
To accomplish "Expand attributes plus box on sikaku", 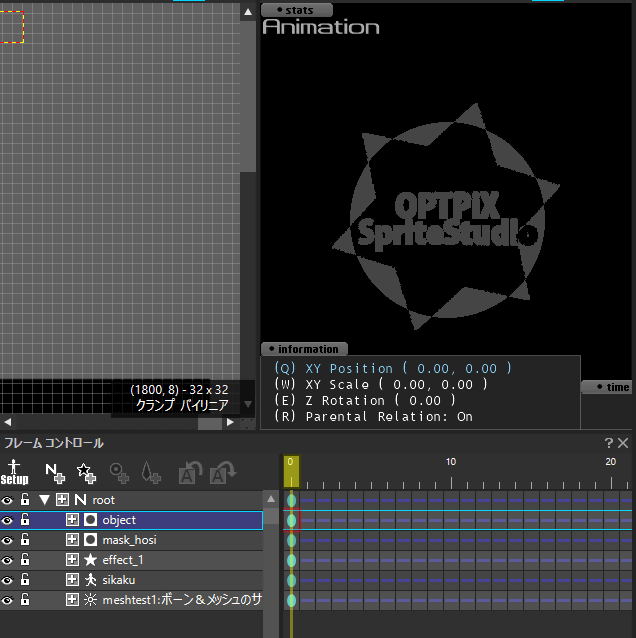I will [72, 580].
